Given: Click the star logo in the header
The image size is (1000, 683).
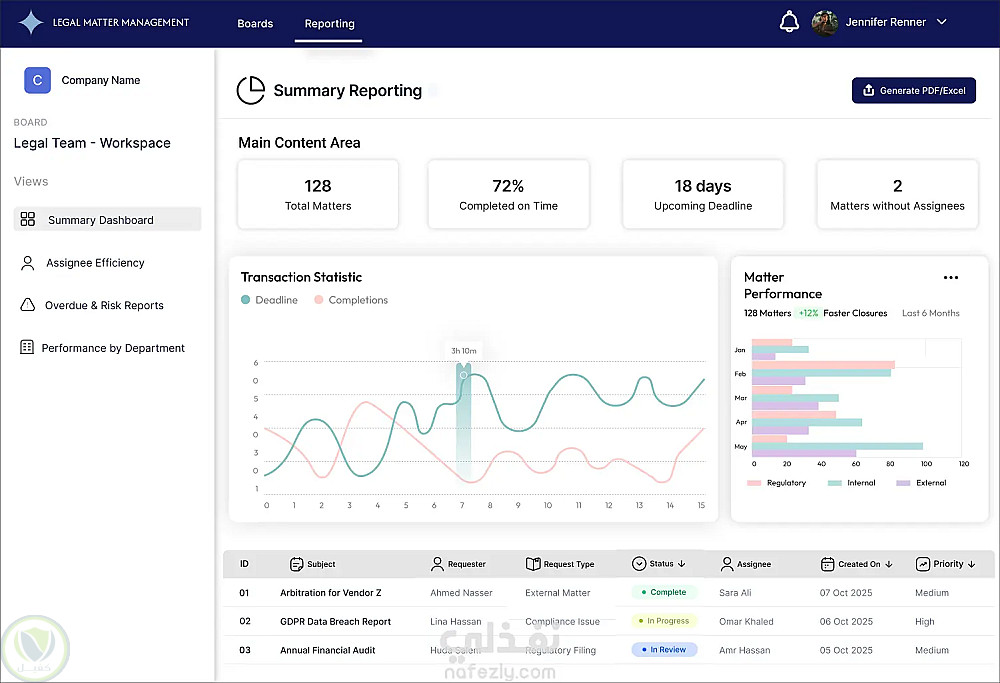Looking at the screenshot, I should (x=31, y=22).
